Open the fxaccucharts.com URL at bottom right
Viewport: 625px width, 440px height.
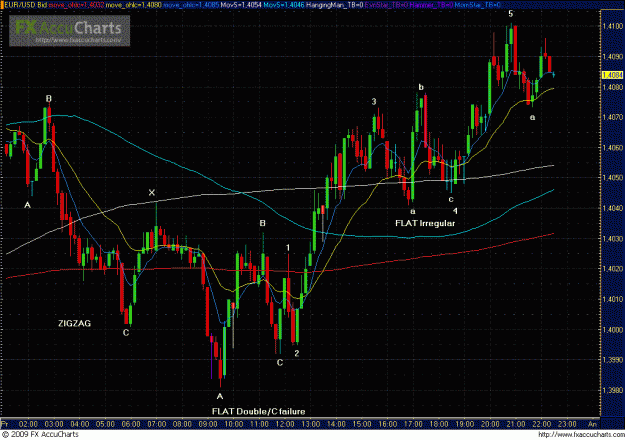[581, 434]
